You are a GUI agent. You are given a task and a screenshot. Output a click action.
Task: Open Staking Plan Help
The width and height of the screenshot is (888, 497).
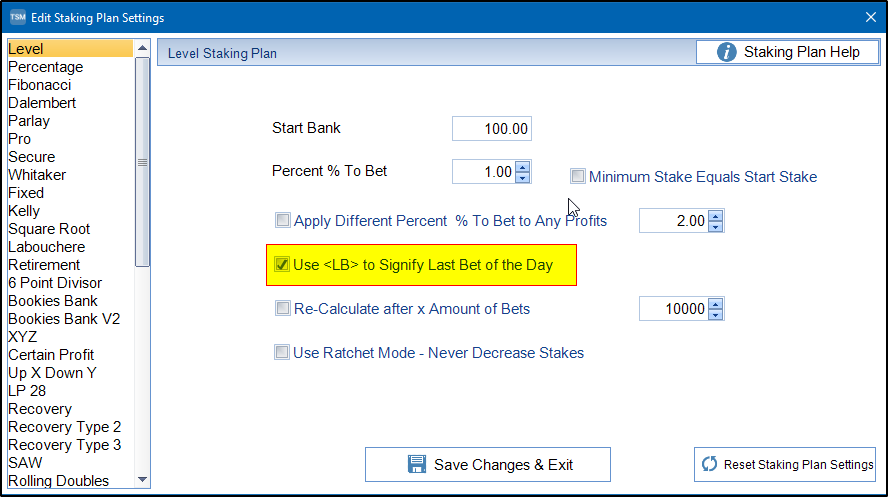pyautogui.click(x=787, y=52)
